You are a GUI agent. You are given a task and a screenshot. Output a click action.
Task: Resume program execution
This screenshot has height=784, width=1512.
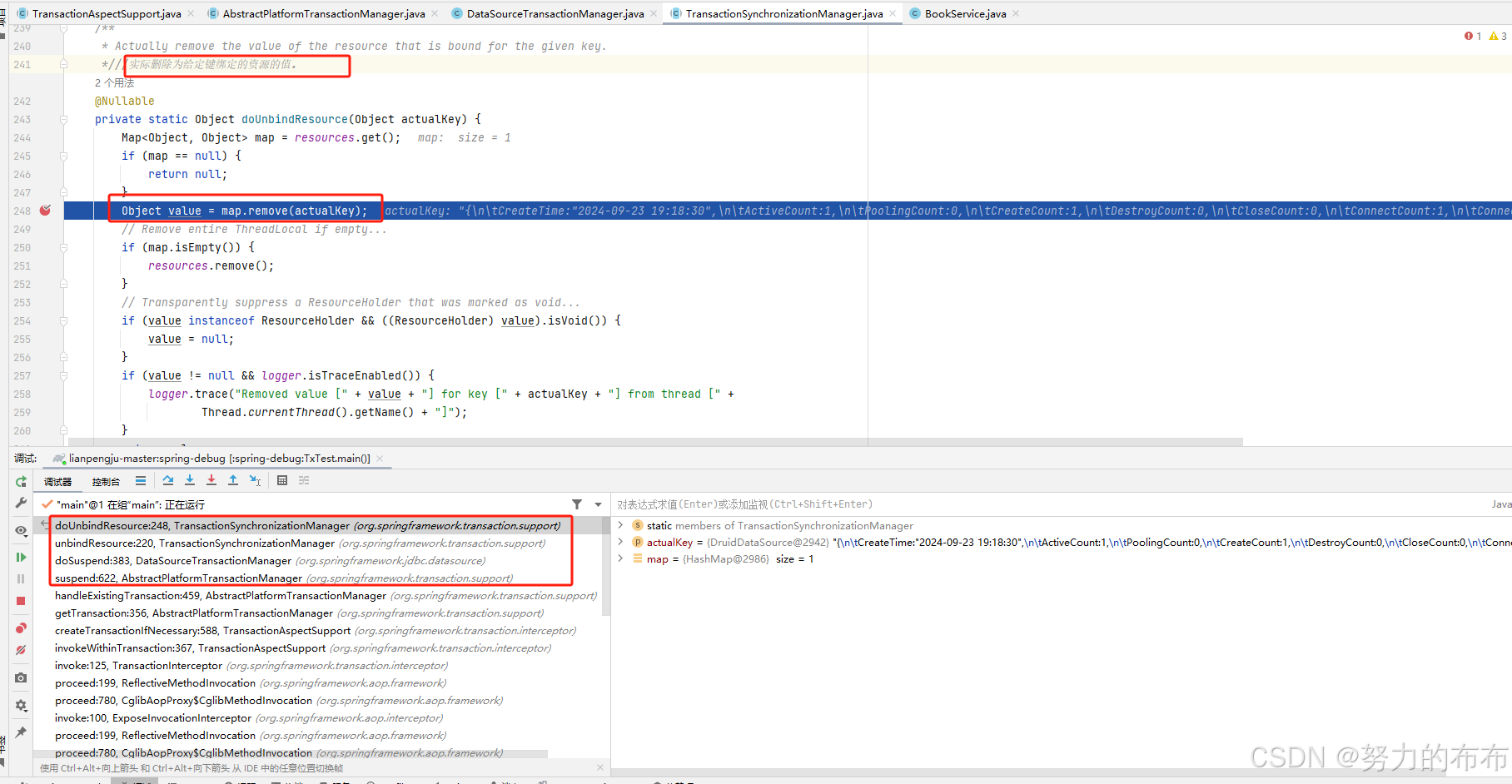[21, 557]
